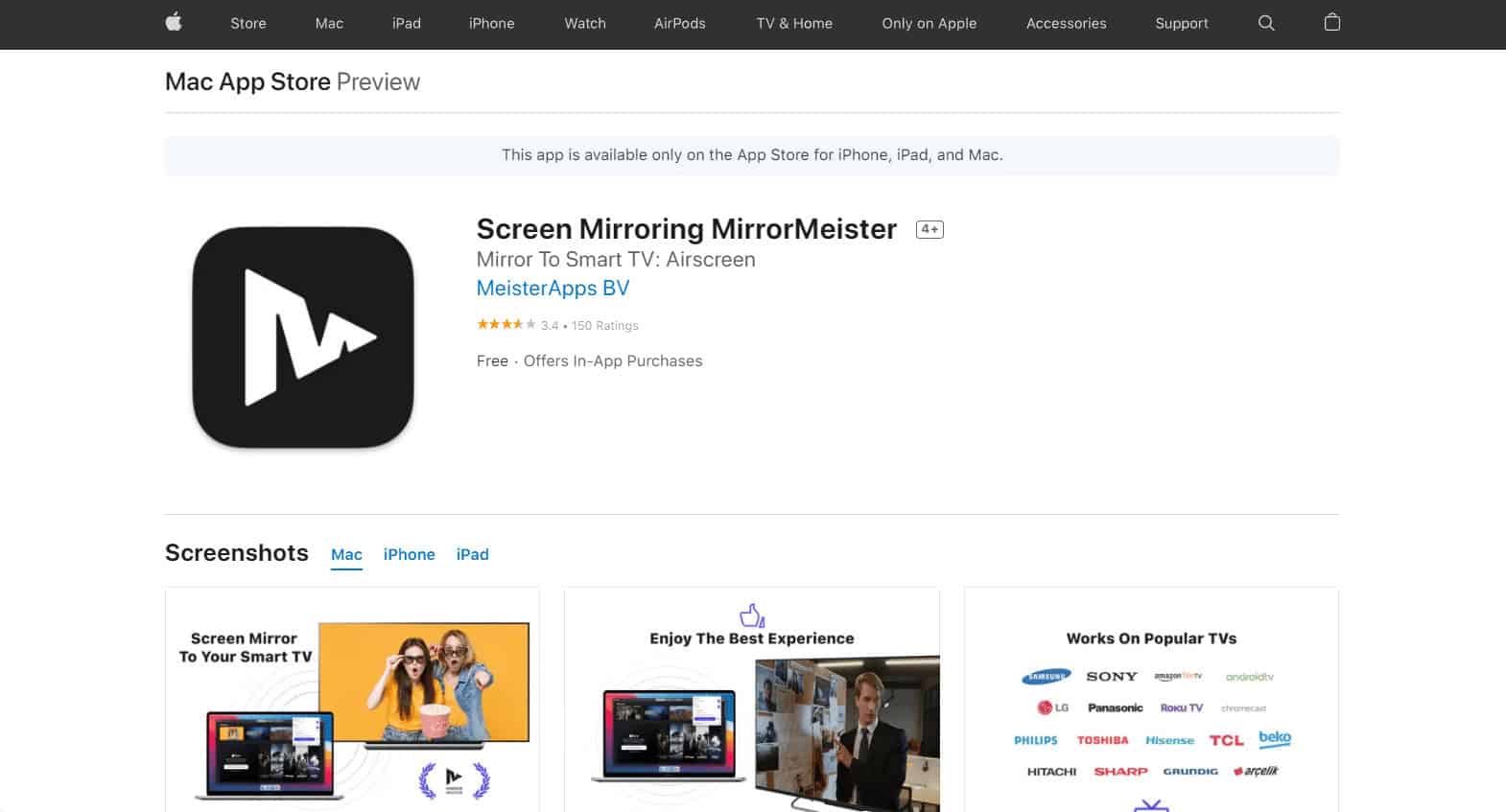Click the SONY logo in the TVs screenshot

coord(1112,677)
